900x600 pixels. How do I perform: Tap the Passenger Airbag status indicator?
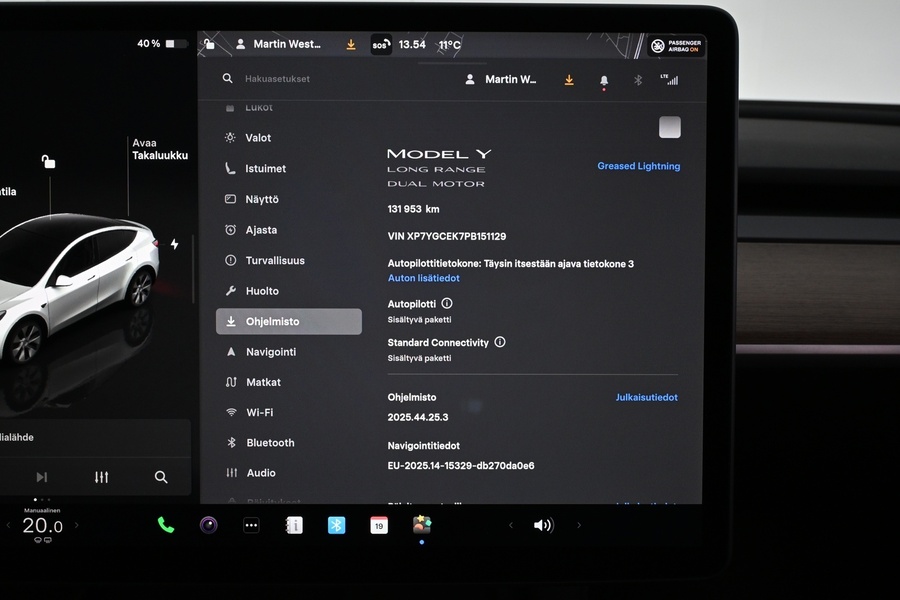[676, 46]
